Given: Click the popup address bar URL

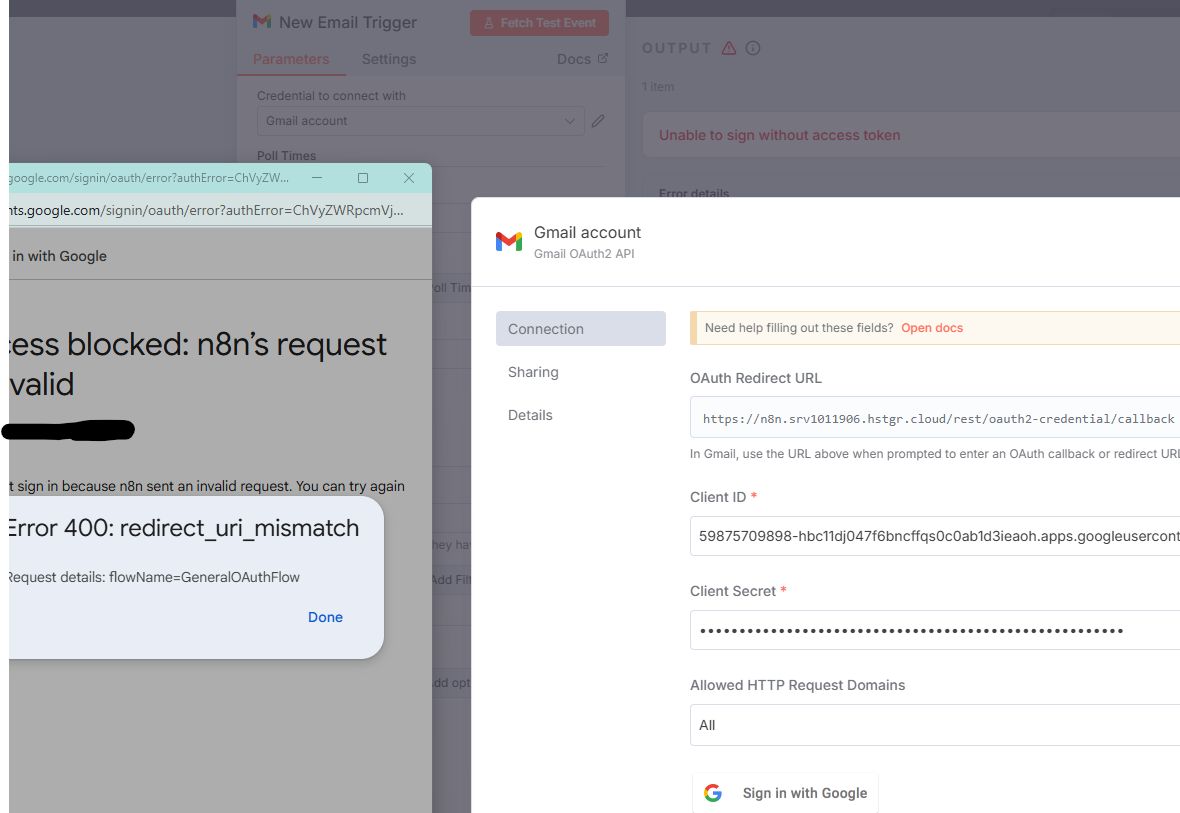Looking at the screenshot, I should coord(206,211).
